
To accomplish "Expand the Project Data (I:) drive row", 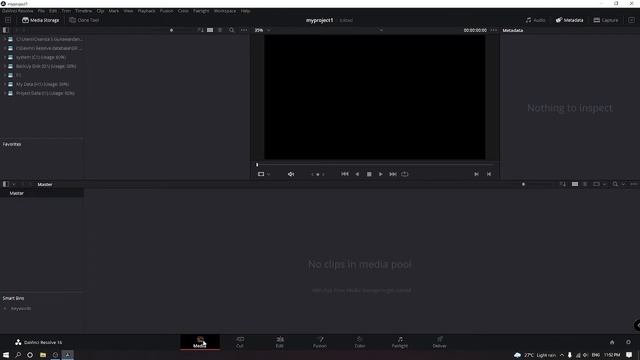I will [5, 93].
